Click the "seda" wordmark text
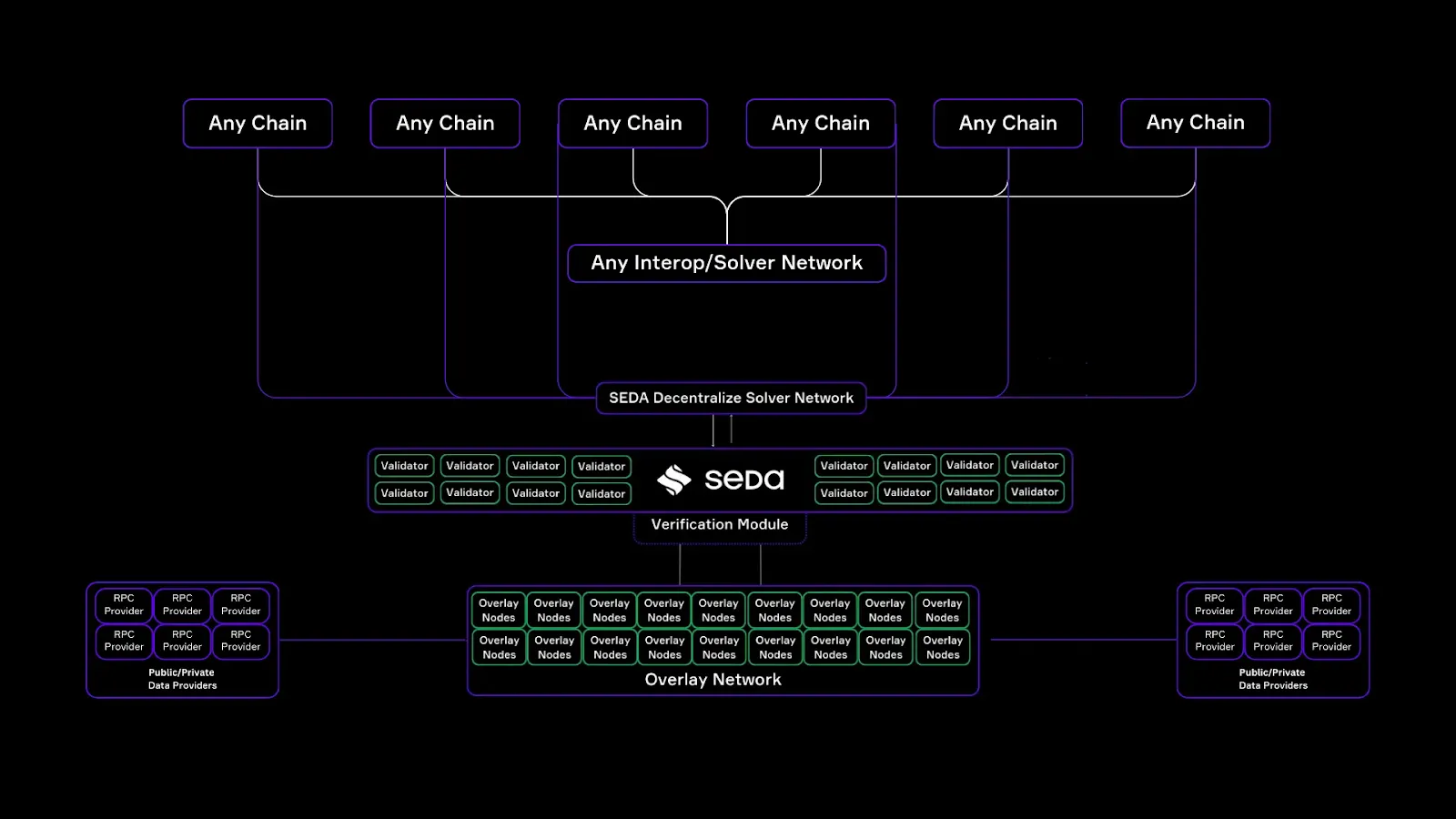The height and width of the screenshot is (819, 1456). [x=744, y=480]
